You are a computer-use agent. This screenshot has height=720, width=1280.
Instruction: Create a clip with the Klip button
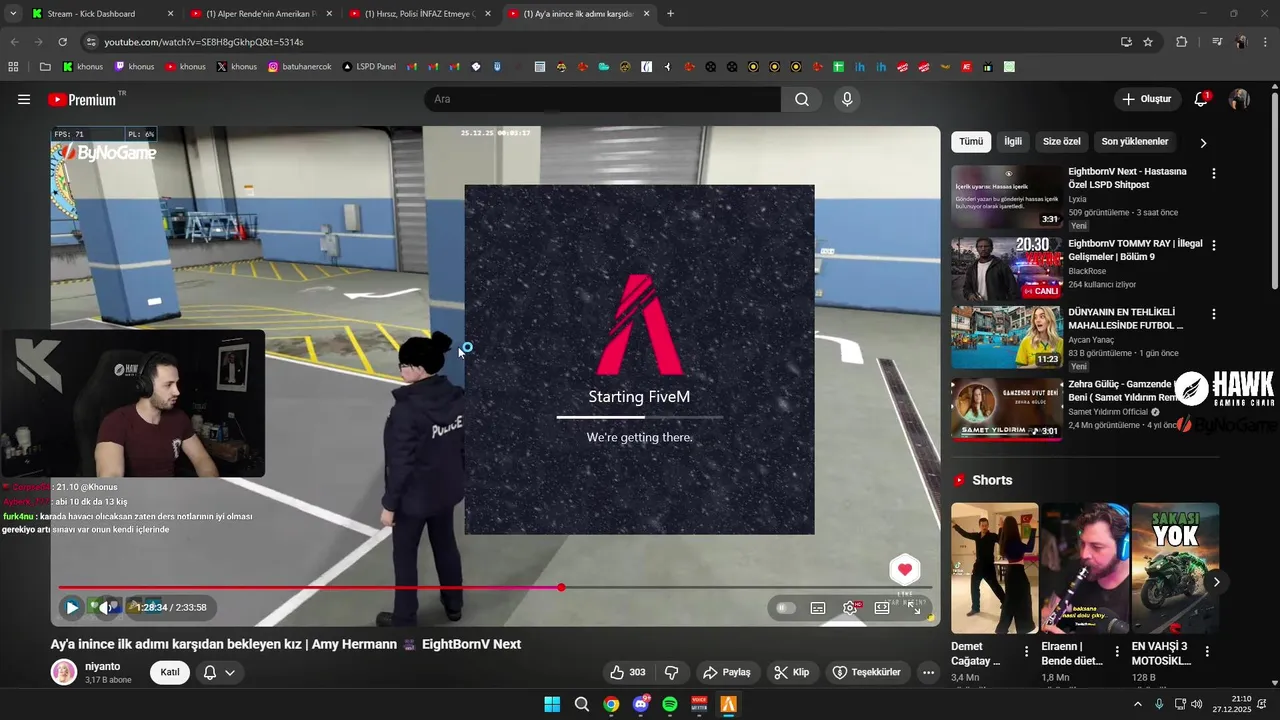[x=792, y=672]
